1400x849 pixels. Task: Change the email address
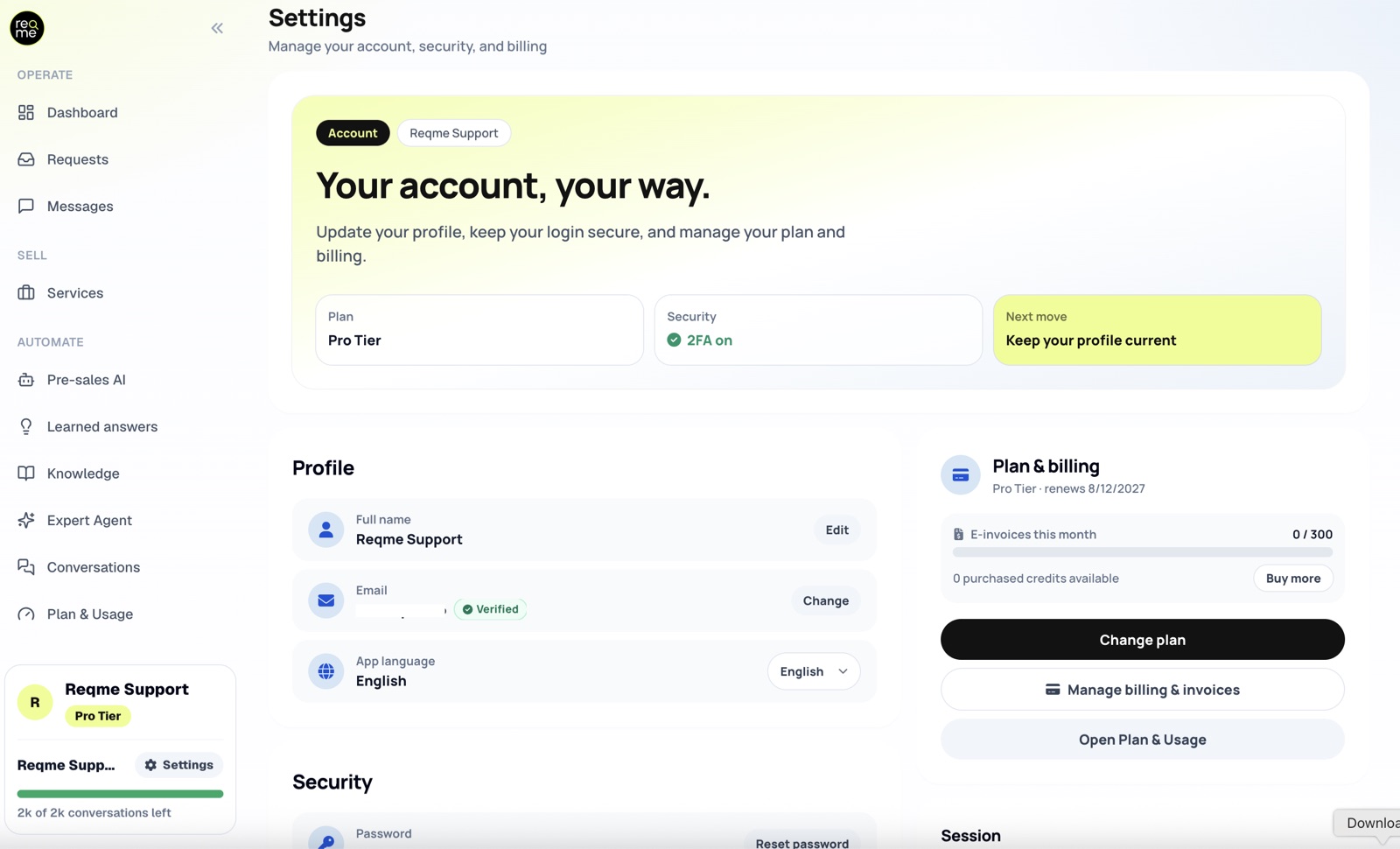tap(825, 600)
